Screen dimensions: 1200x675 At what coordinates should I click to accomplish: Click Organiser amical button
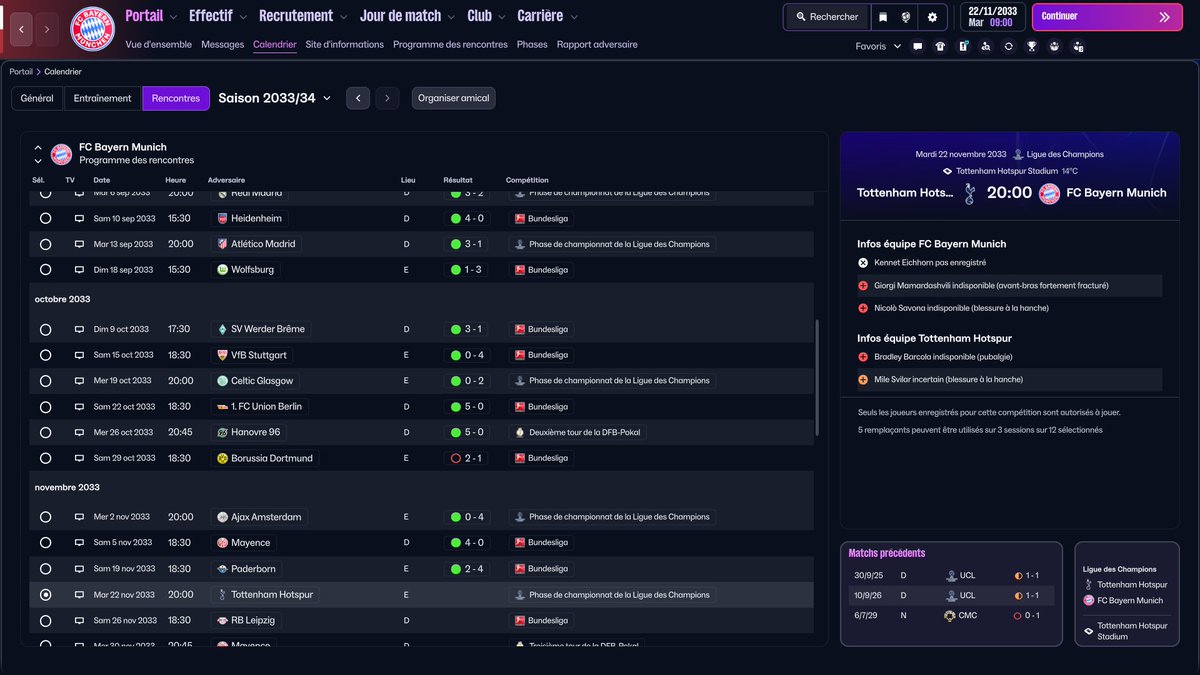pos(453,98)
